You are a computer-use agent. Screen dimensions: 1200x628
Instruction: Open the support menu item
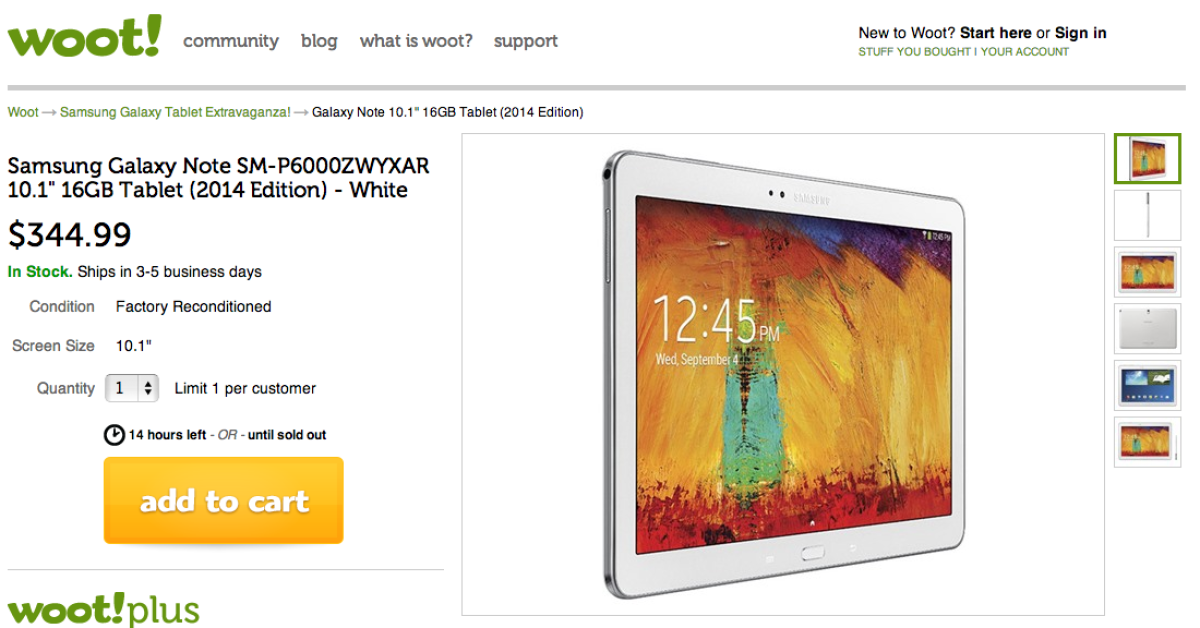click(526, 41)
